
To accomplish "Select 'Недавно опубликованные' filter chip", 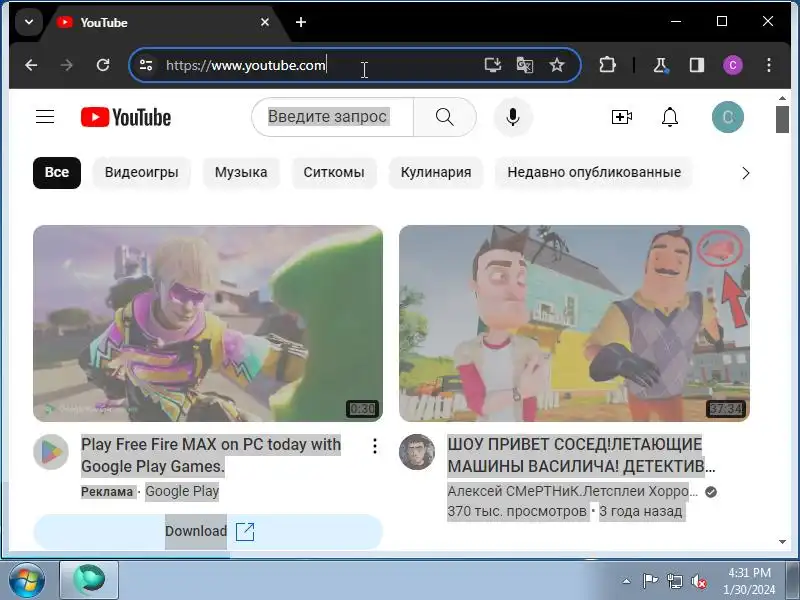I will point(594,172).
